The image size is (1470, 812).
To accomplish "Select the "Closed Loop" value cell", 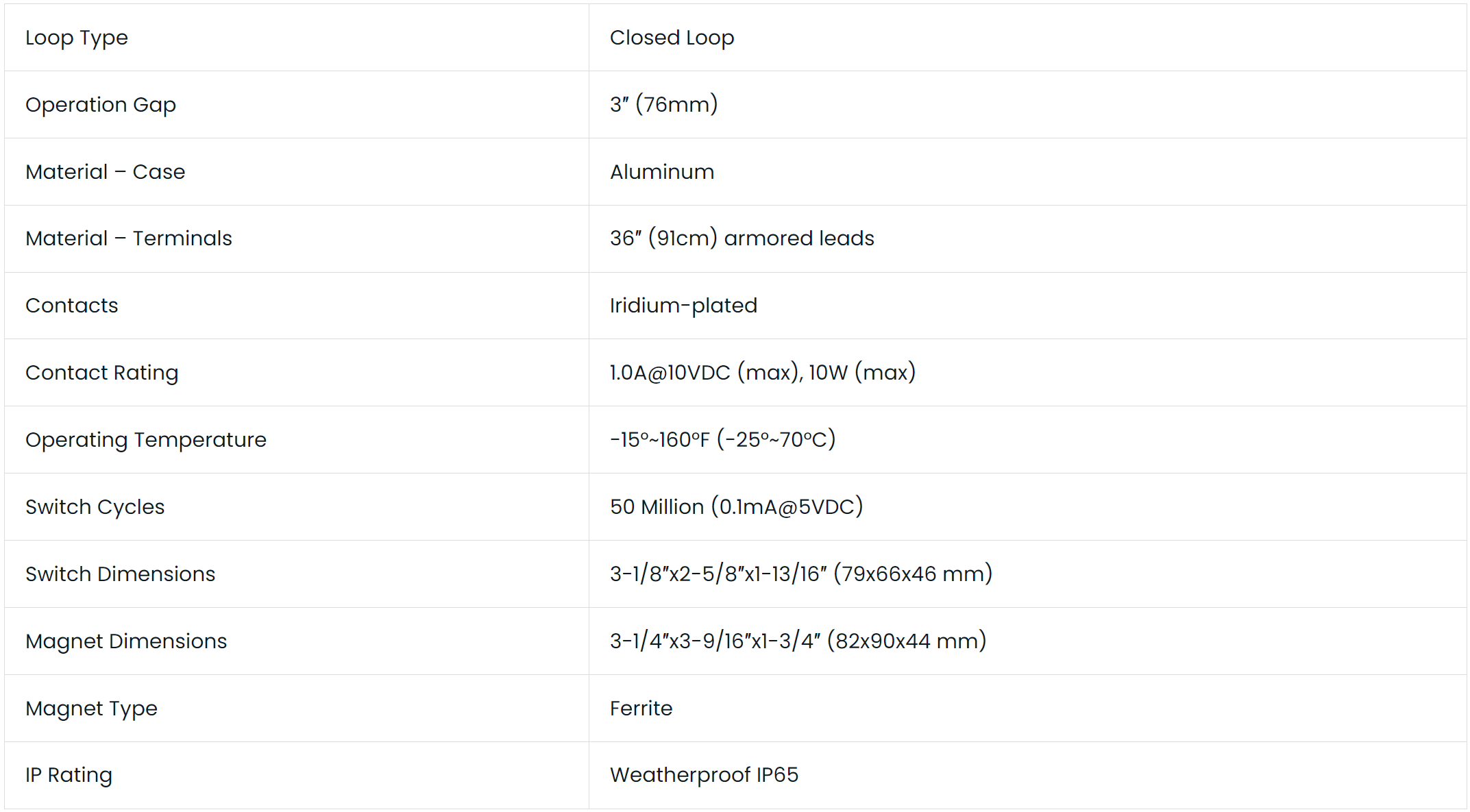I will tap(672, 38).
